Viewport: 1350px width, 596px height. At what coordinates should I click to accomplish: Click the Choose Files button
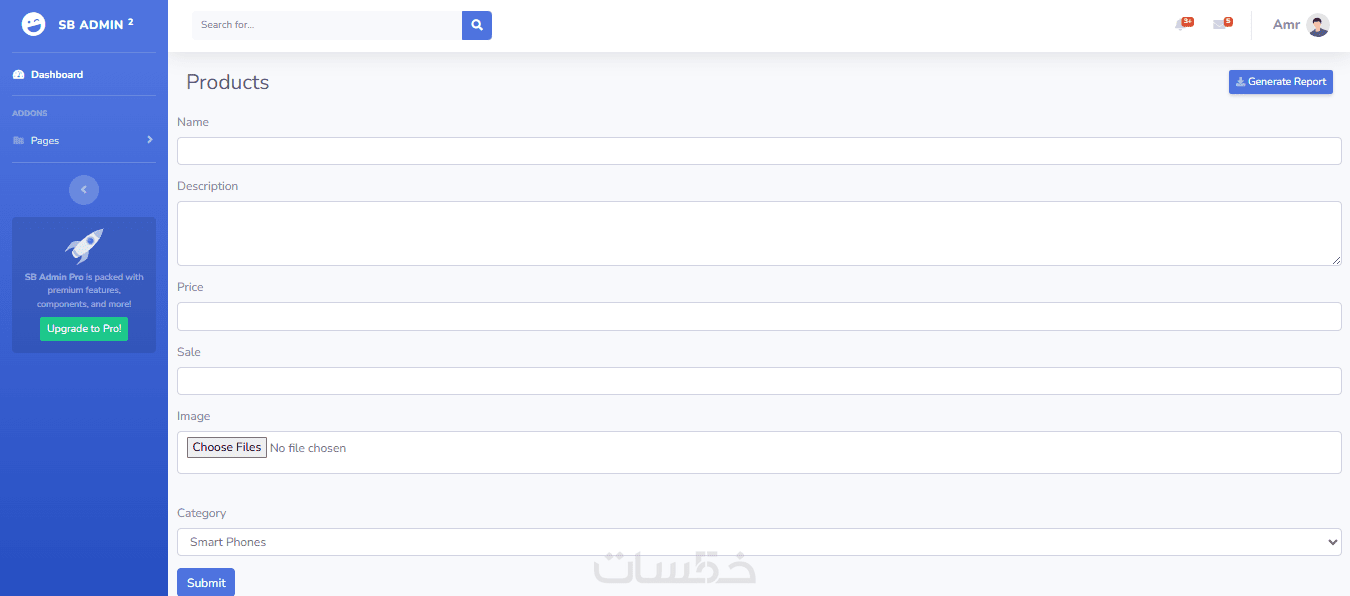point(227,448)
